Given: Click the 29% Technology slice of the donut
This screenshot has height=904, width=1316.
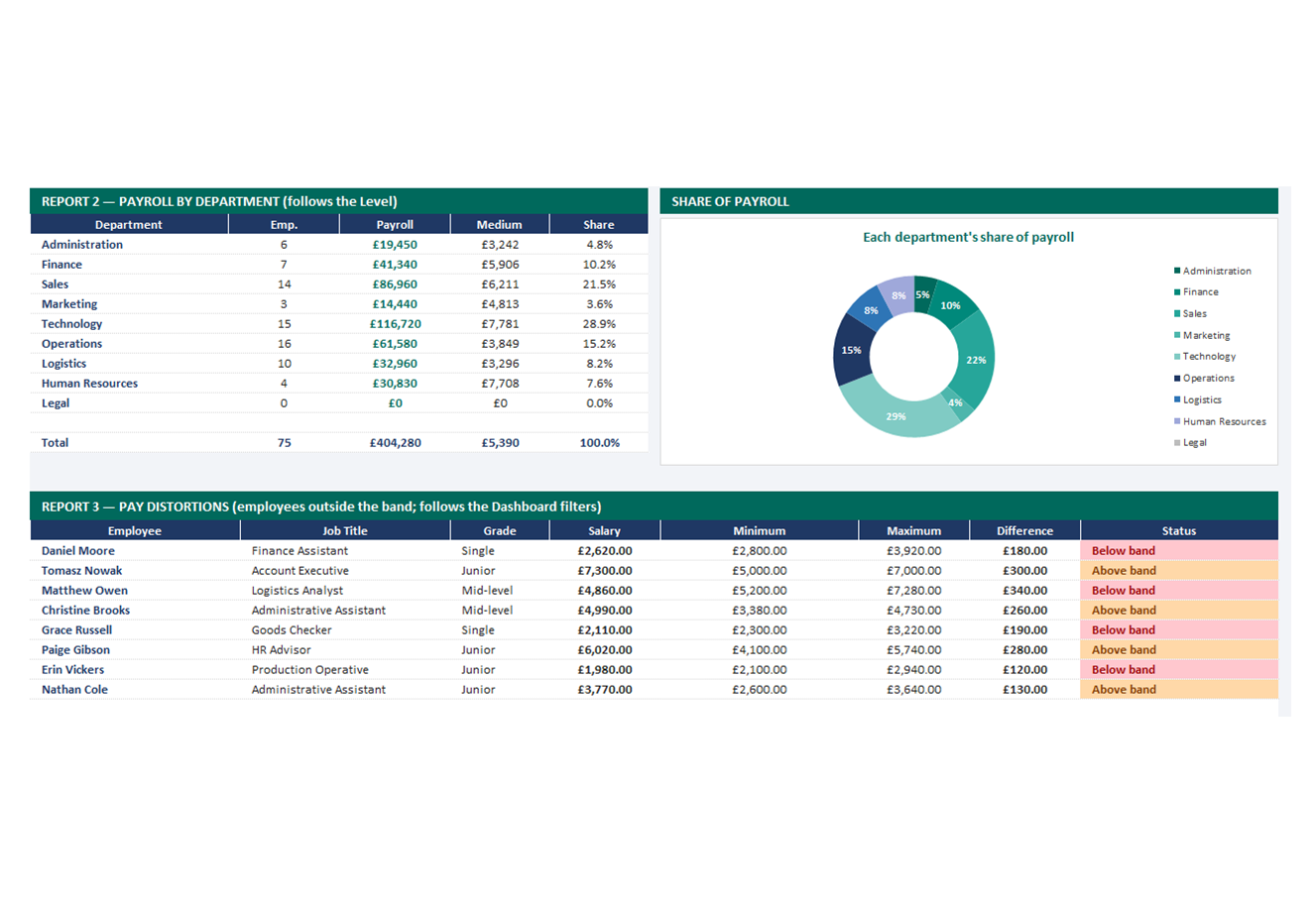Looking at the screenshot, I should point(897,414).
